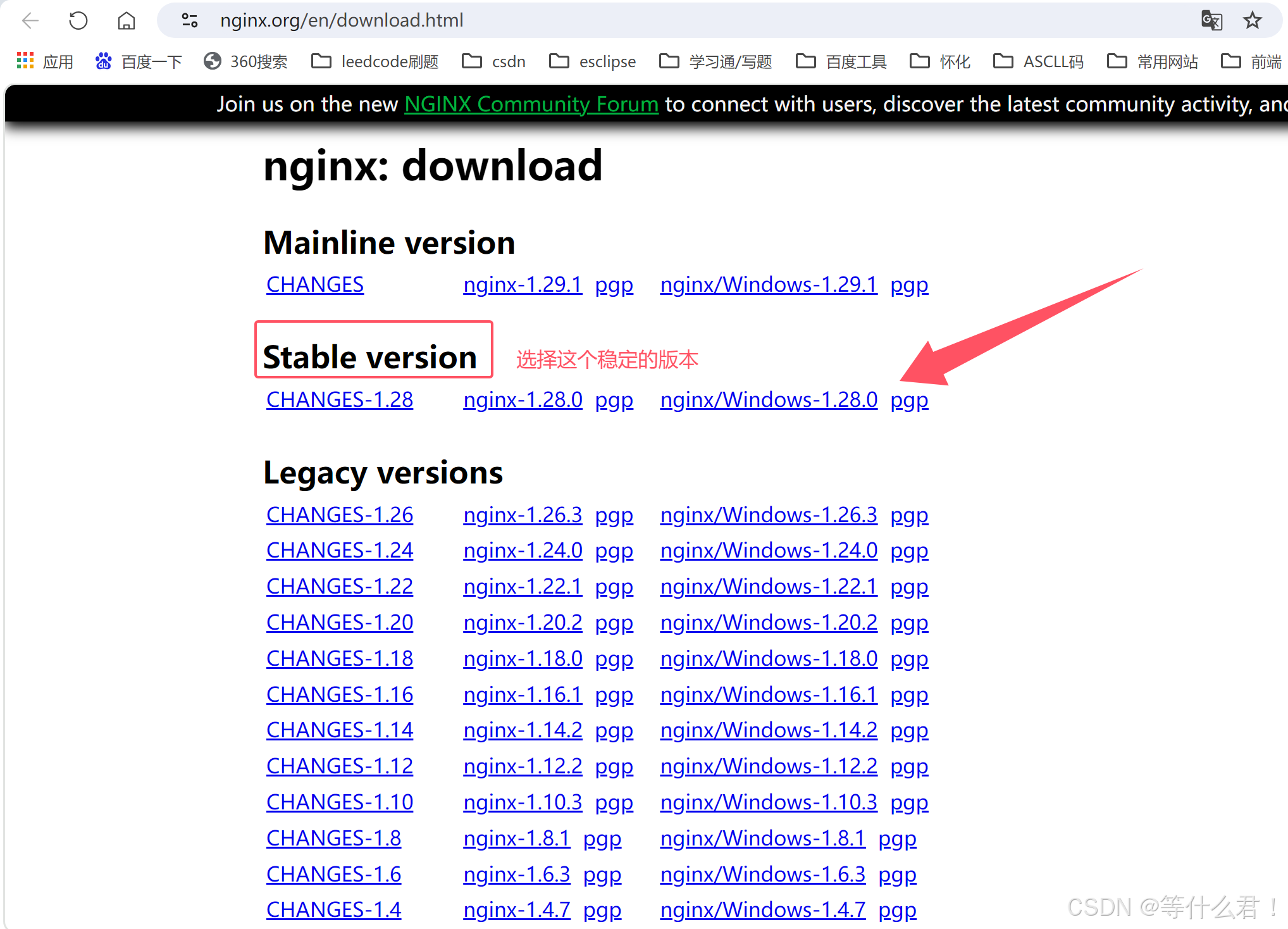1288x929 pixels.
Task: Open the mainline CHANGES link
Action: click(315, 285)
